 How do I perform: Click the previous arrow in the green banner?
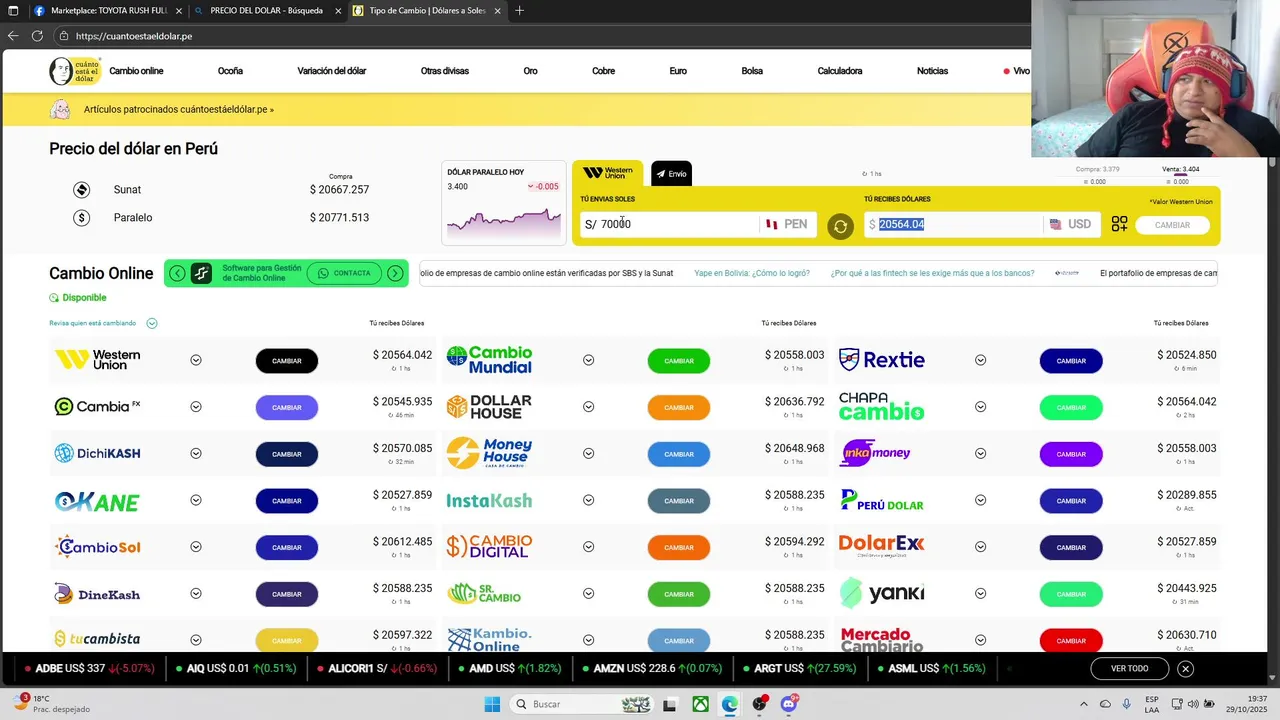177,273
